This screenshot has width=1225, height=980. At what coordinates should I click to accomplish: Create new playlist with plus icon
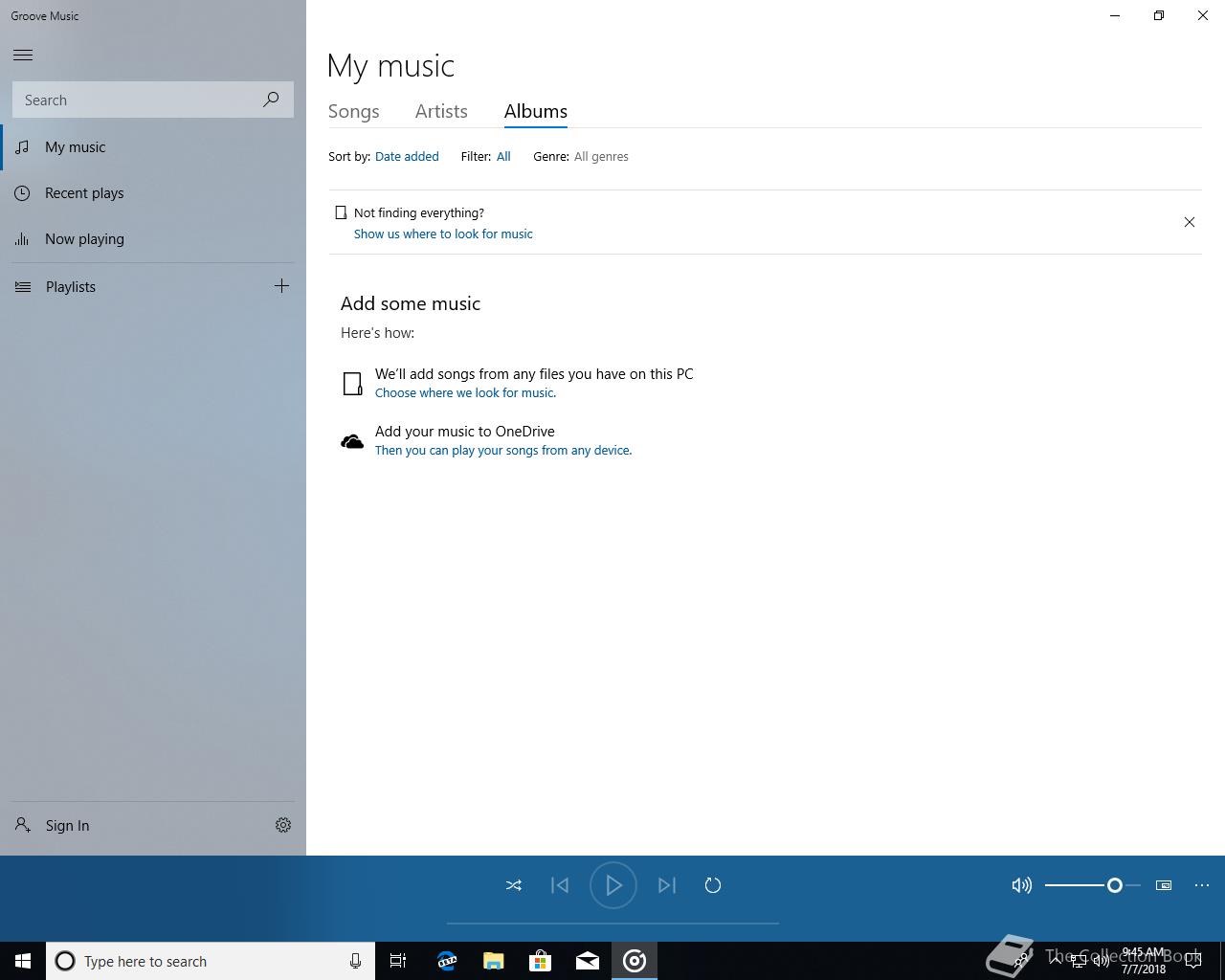[x=281, y=286]
